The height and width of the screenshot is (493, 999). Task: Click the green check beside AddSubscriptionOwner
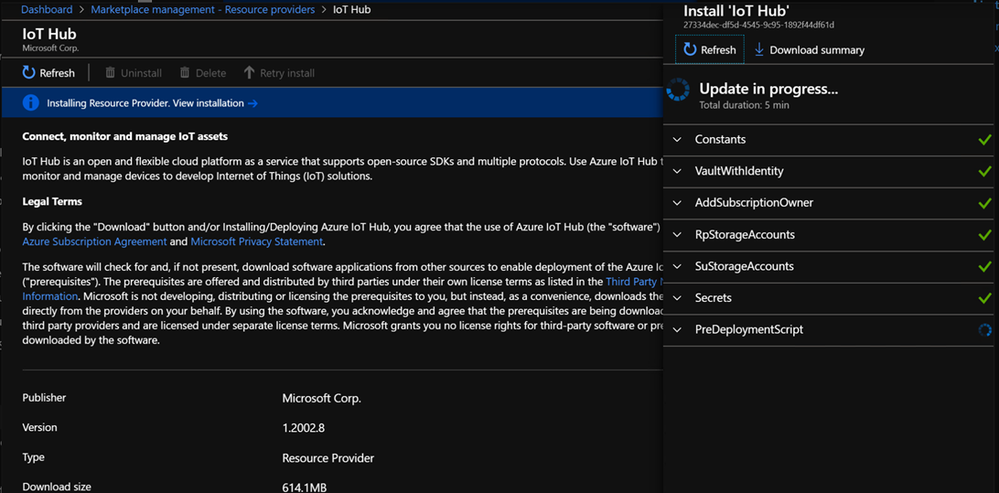[x=984, y=203]
